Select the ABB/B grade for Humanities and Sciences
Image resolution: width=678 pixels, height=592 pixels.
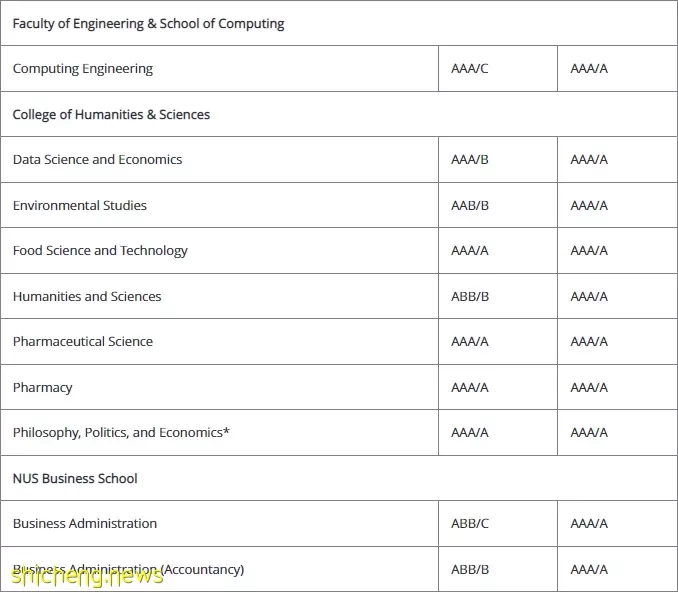(470, 296)
